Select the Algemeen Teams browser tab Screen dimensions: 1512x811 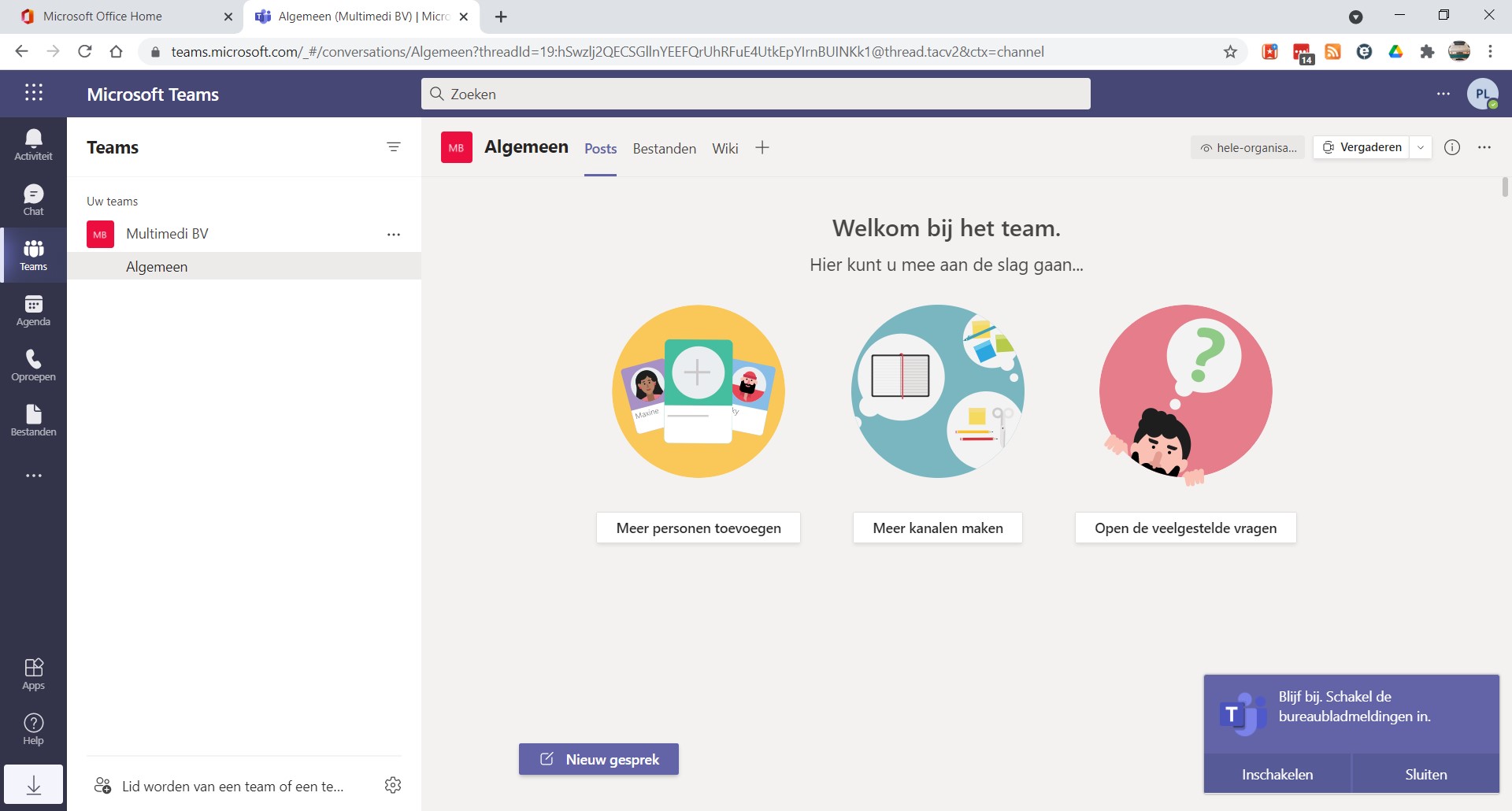pos(361,17)
